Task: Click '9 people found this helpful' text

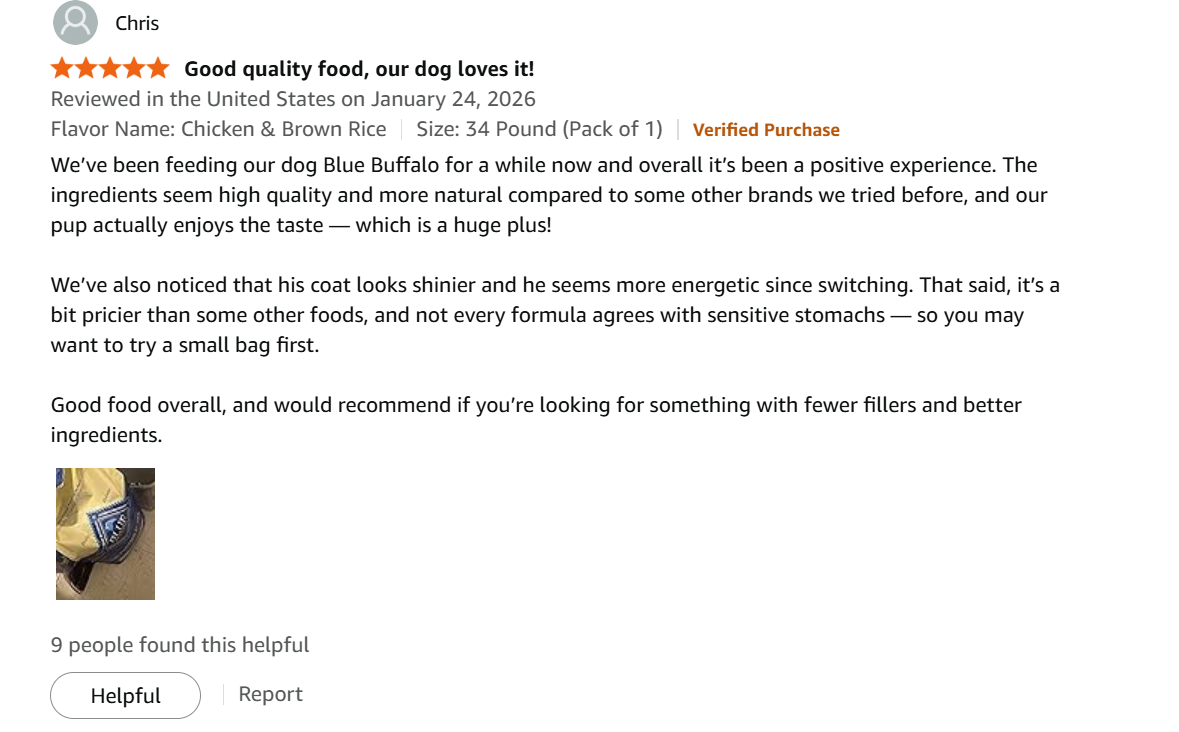Action: click(180, 644)
